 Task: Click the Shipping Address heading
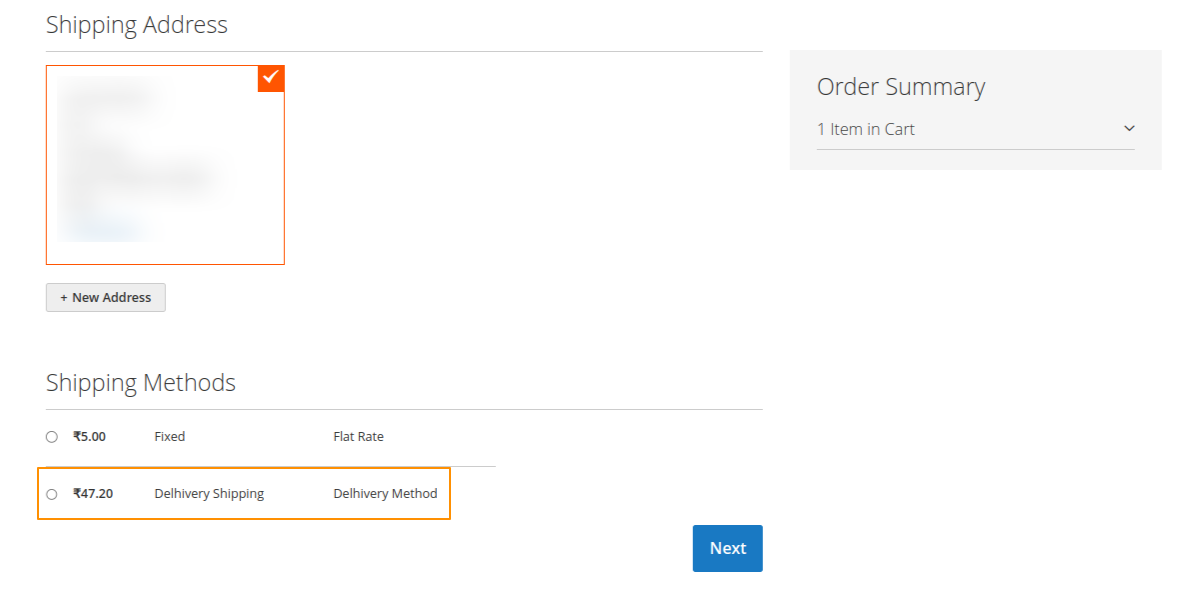tap(136, 24)
